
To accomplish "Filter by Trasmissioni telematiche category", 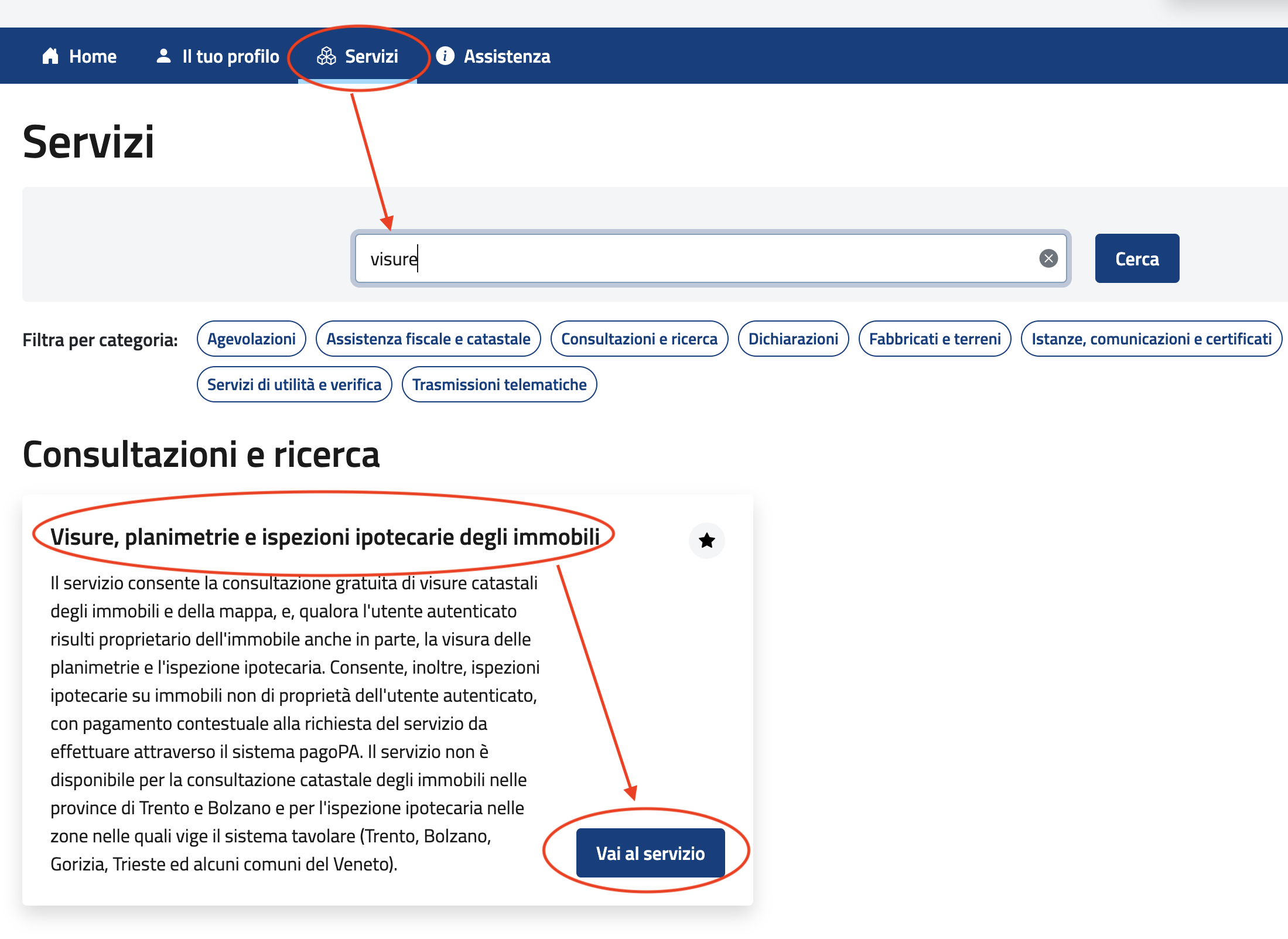I will (499, 384).
